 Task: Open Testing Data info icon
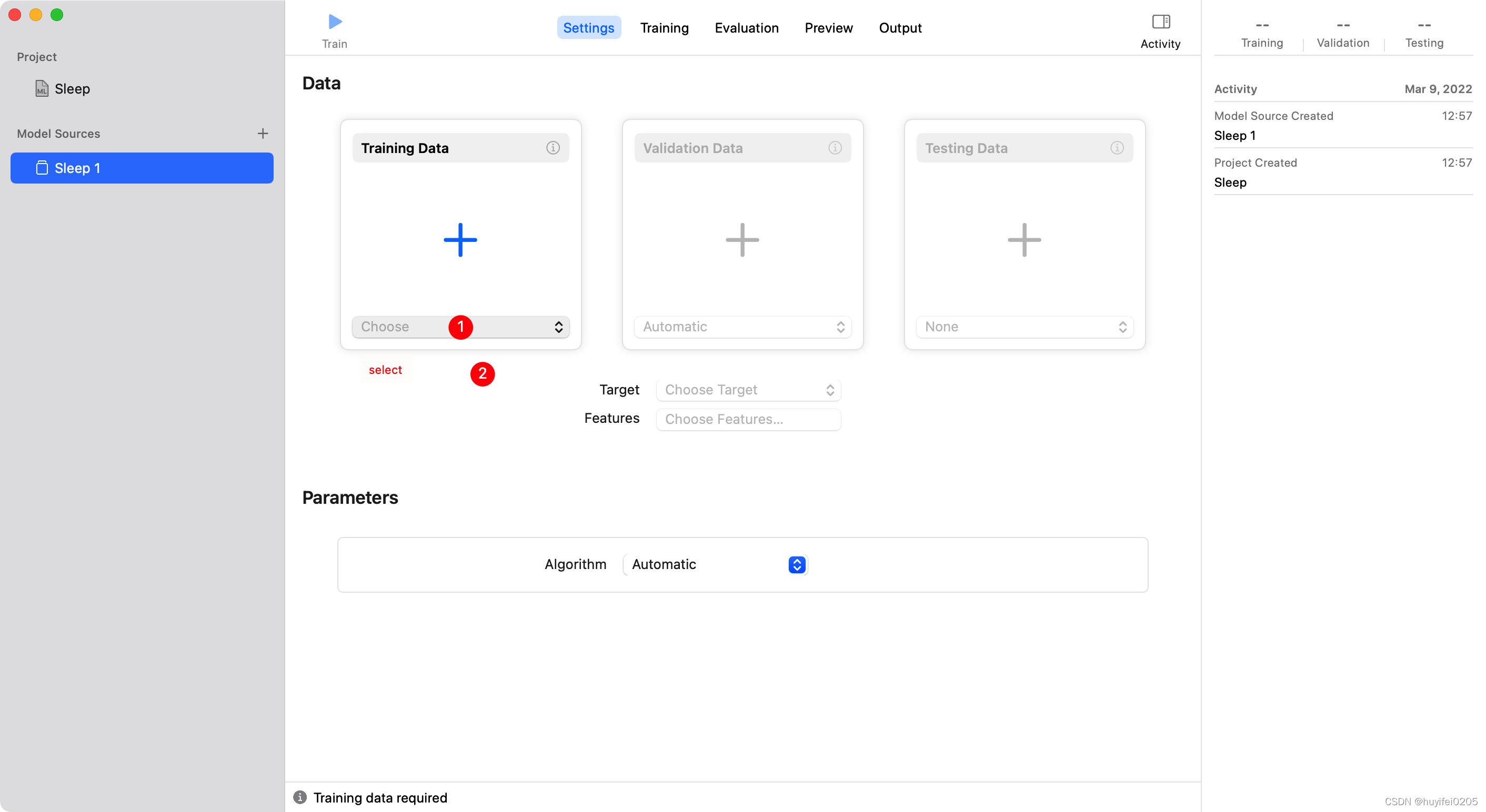[1117, 148]
